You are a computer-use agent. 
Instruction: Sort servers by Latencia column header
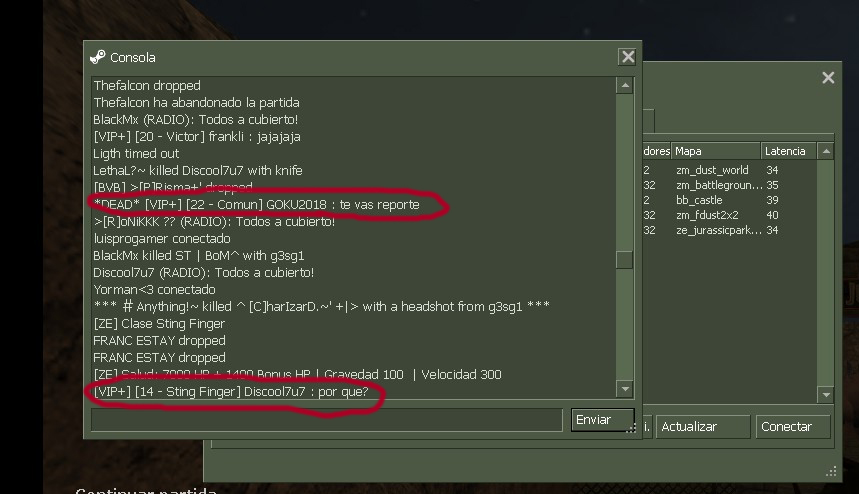point(788,151)
